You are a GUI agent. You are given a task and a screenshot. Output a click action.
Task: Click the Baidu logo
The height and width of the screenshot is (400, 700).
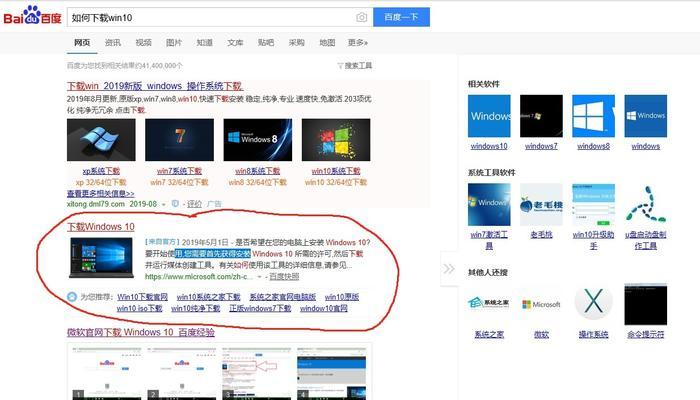click(32, 16)
